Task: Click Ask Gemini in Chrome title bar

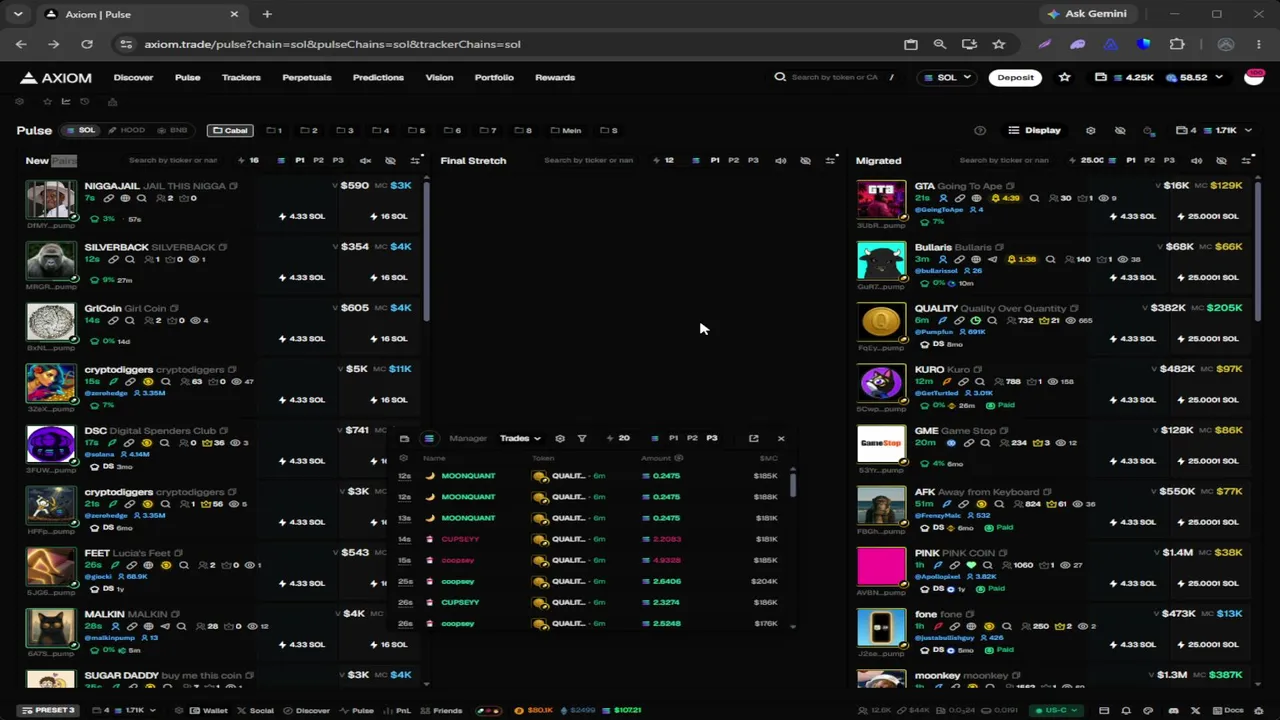Action: 1087,14
